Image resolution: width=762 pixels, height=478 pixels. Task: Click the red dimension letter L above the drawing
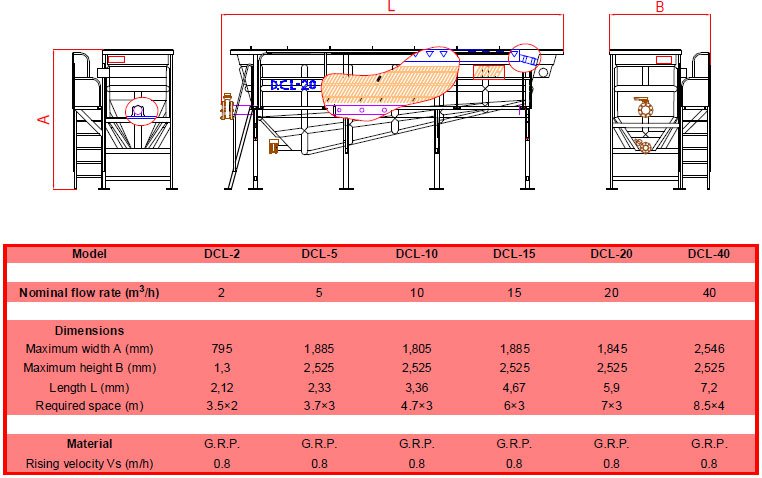coord(391,7)
